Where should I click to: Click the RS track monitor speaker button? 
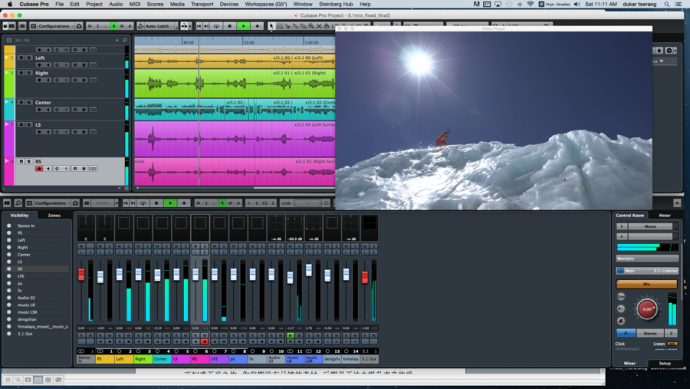pos(48,169)
